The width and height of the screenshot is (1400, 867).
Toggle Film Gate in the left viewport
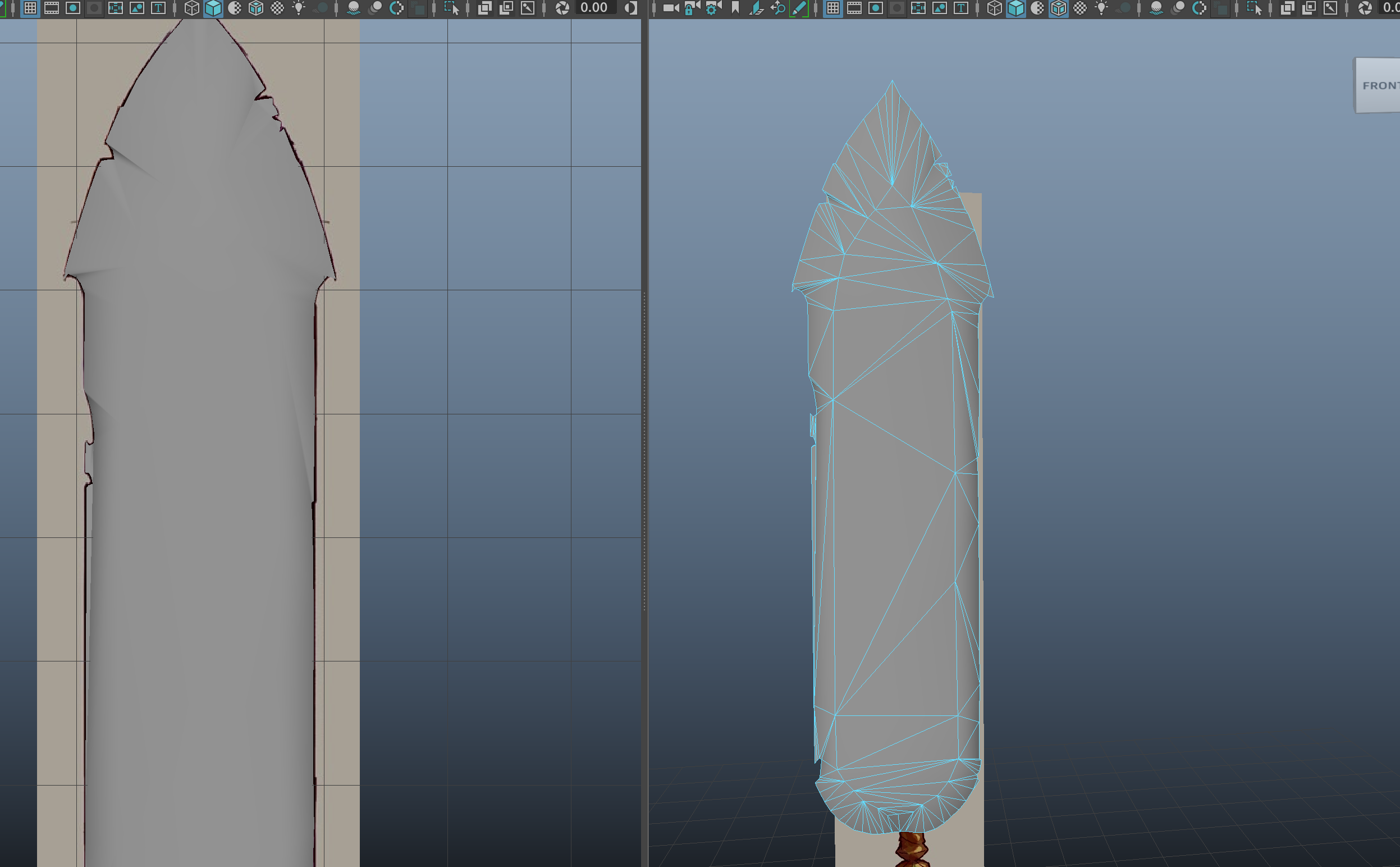(x=52, y=8)
